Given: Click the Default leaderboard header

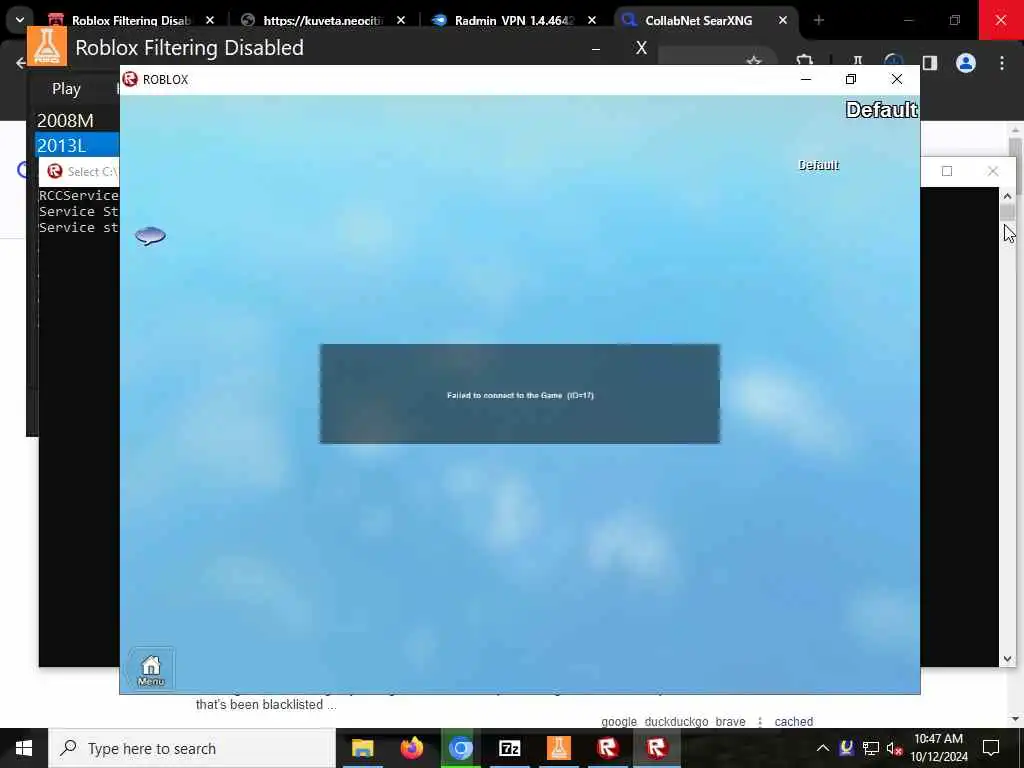Looking at the screenshot, I should click(882, 110).
